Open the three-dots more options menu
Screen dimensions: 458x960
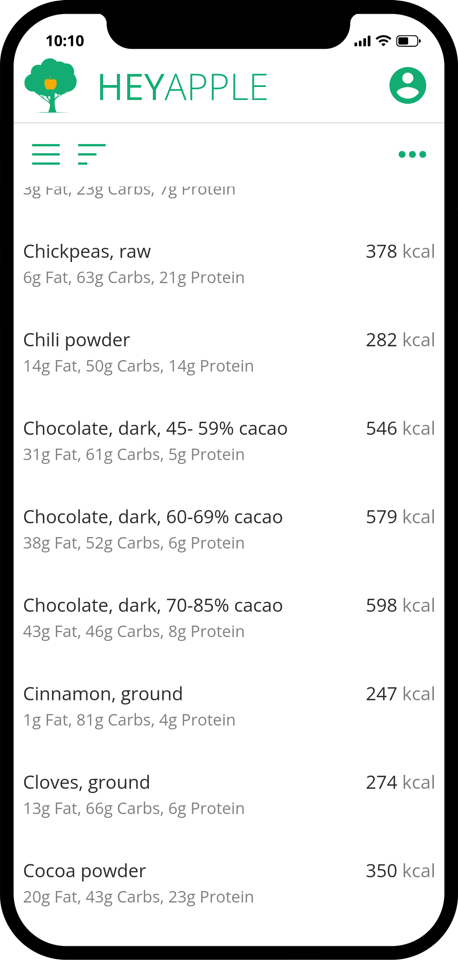tap(412, 154)
